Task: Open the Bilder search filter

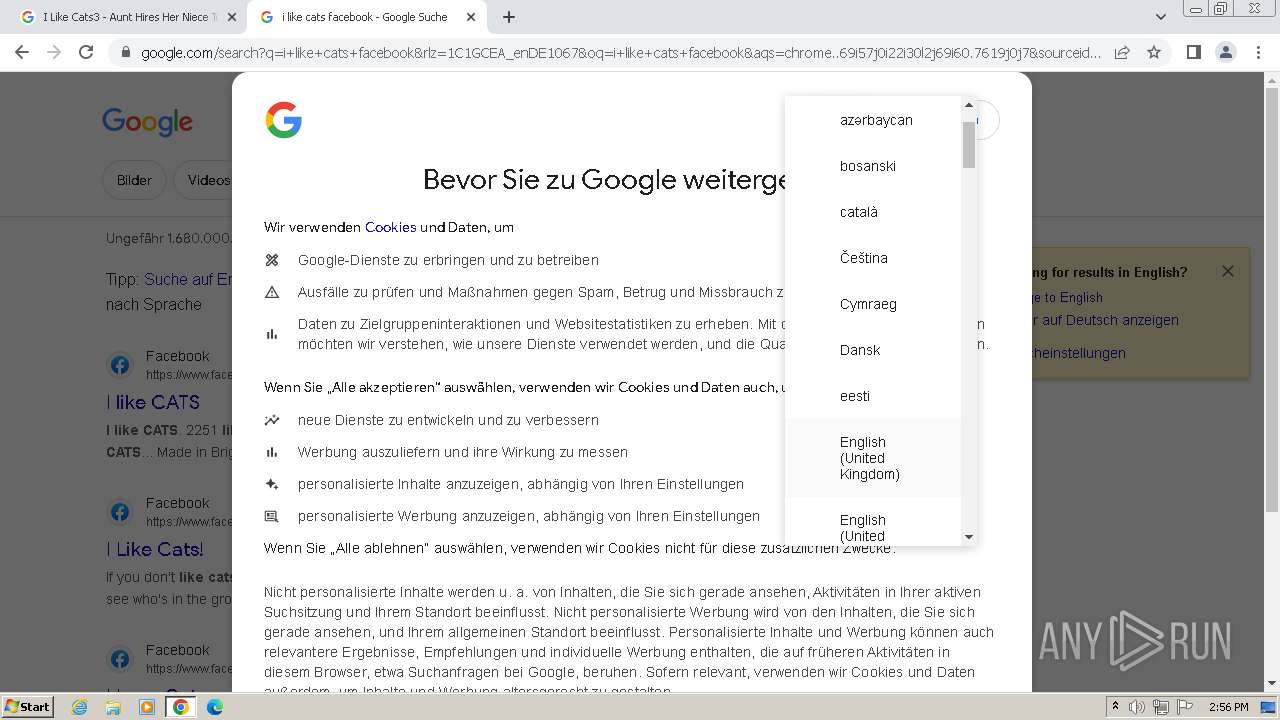Action: click(134, 180)
